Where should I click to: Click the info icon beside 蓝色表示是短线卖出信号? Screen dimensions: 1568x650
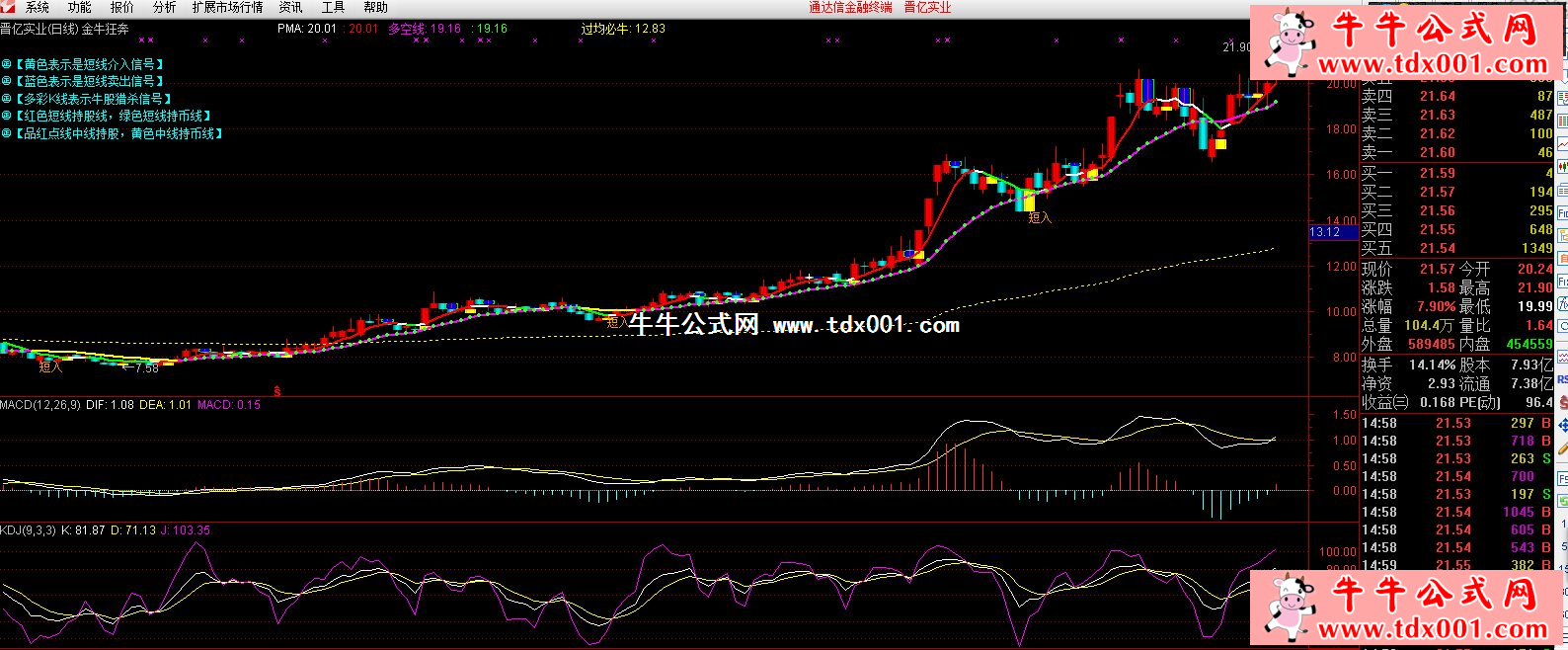6,81
